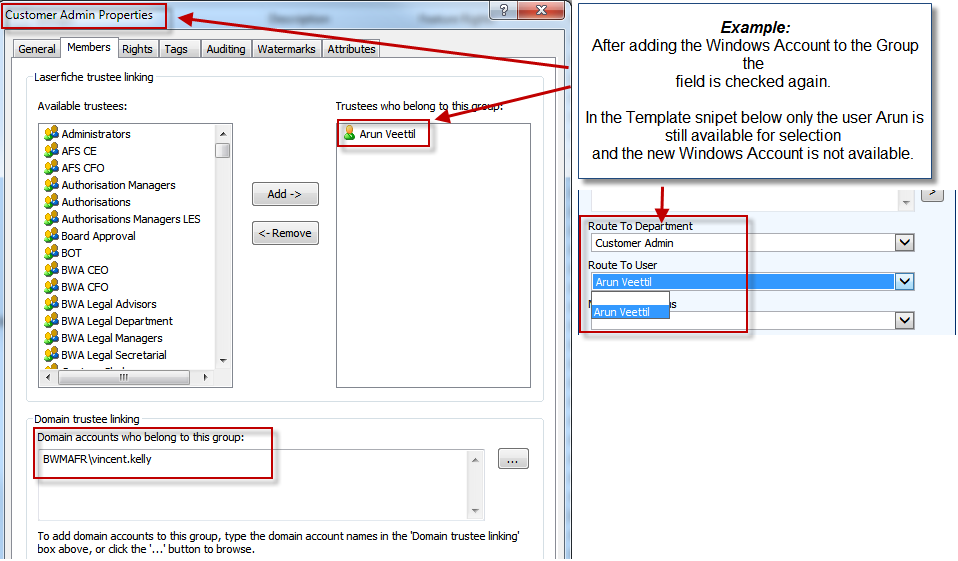The width and height of the screenshot is (958, 561).
Task: Click the Arun Veettil user icon
Action: (349, 133)
